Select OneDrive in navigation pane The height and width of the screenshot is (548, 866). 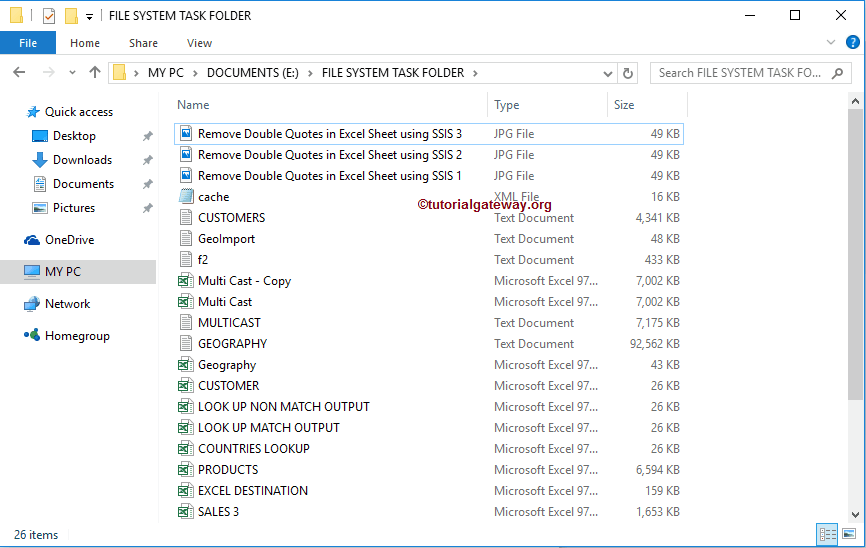click(x=69, y=240)
